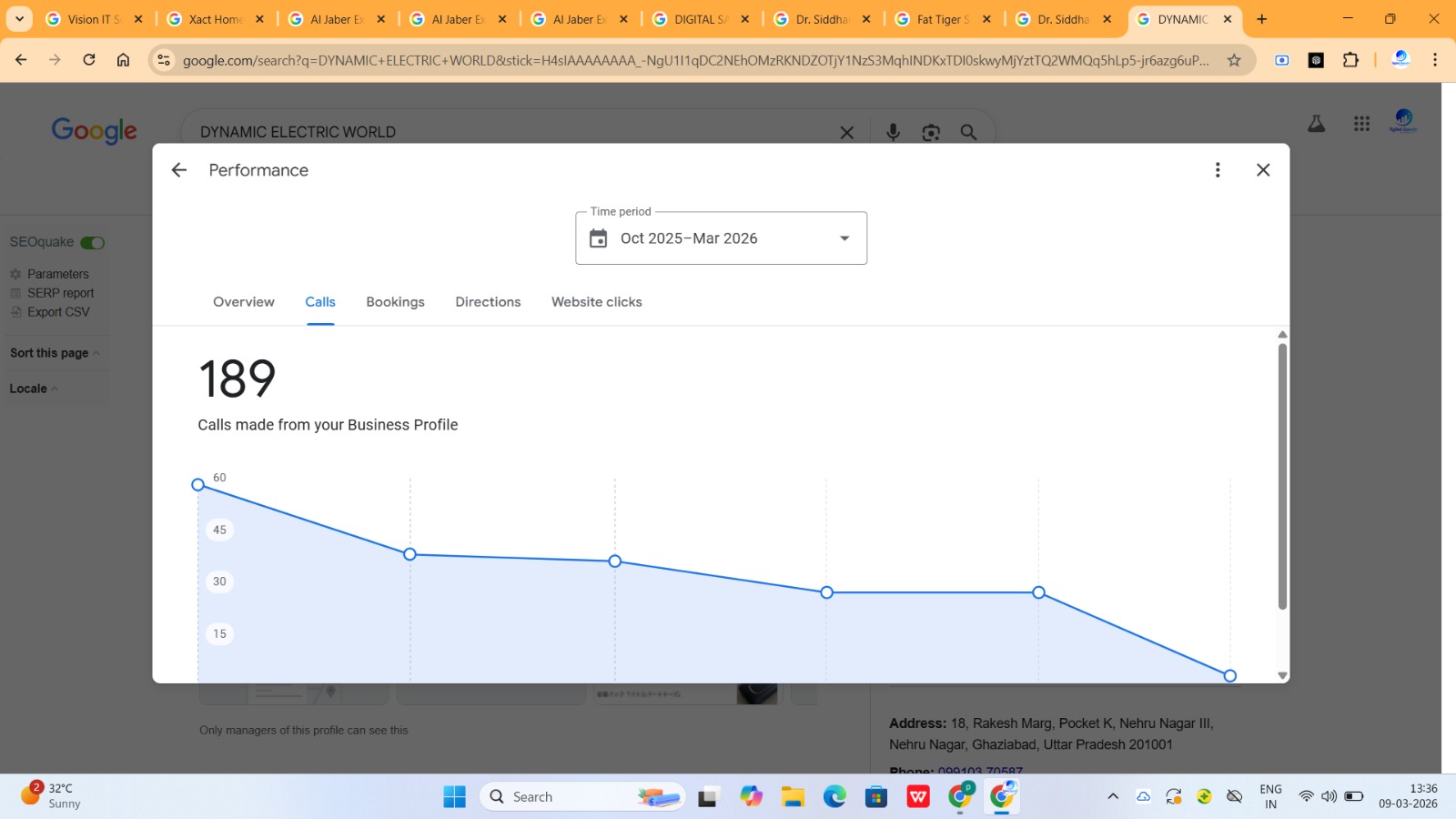Open SEOquake Parameters
Image resolution: width=1456 pixels, height=819 pixels.
point(58,274)
